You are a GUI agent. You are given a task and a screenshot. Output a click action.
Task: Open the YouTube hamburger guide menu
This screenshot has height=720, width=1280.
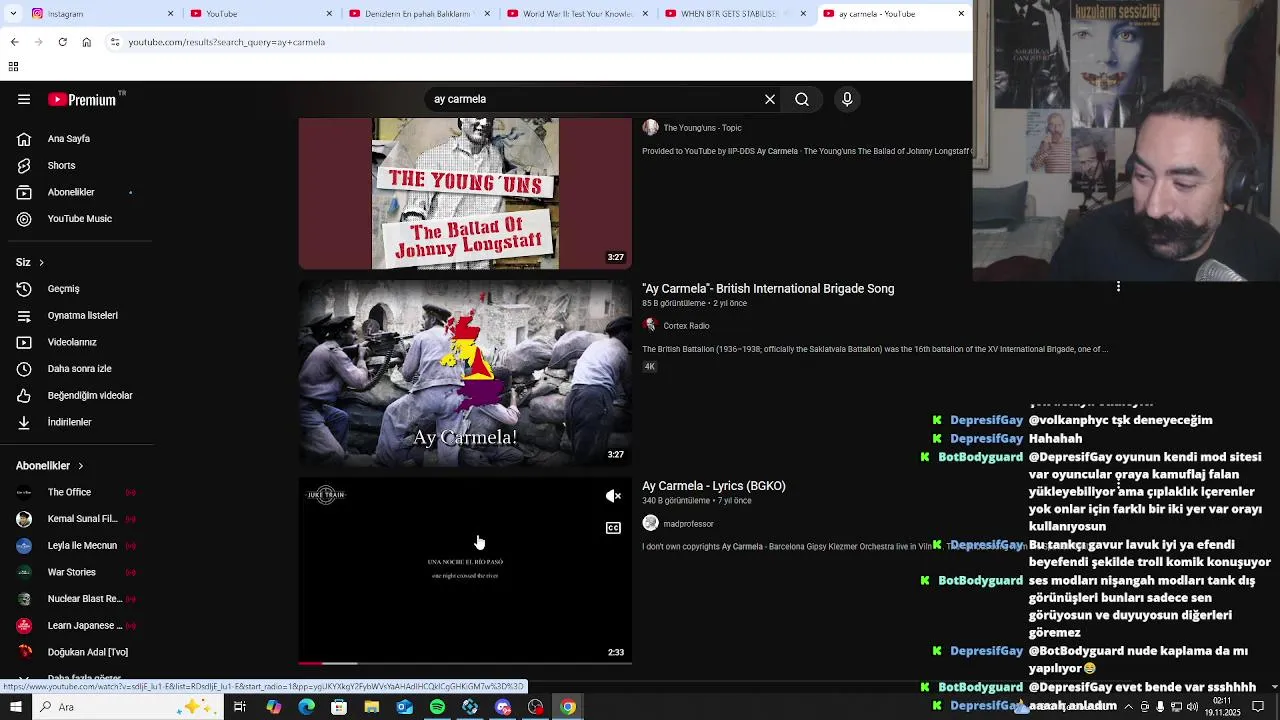24,99
